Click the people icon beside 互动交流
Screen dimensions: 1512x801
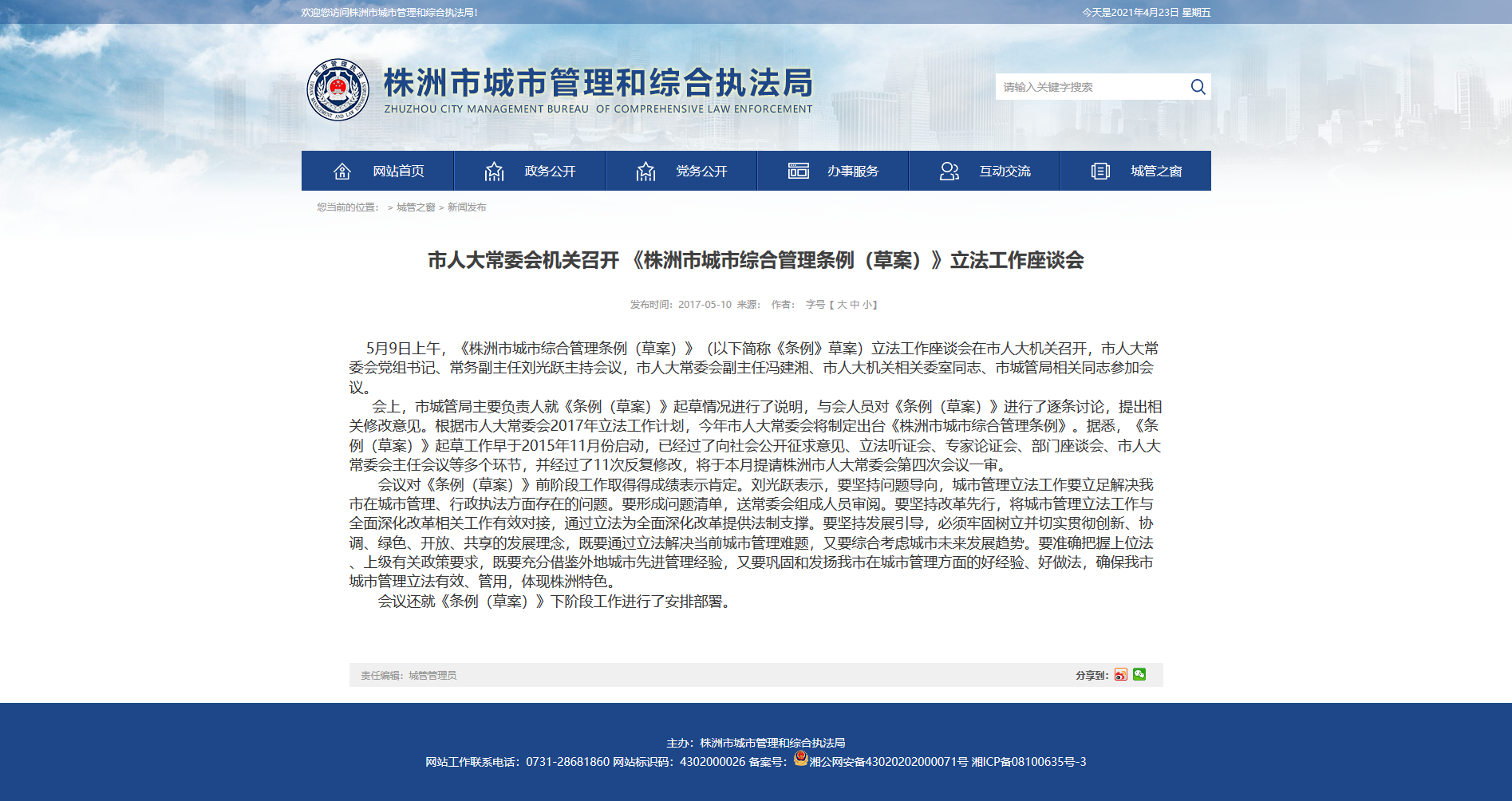949,171
